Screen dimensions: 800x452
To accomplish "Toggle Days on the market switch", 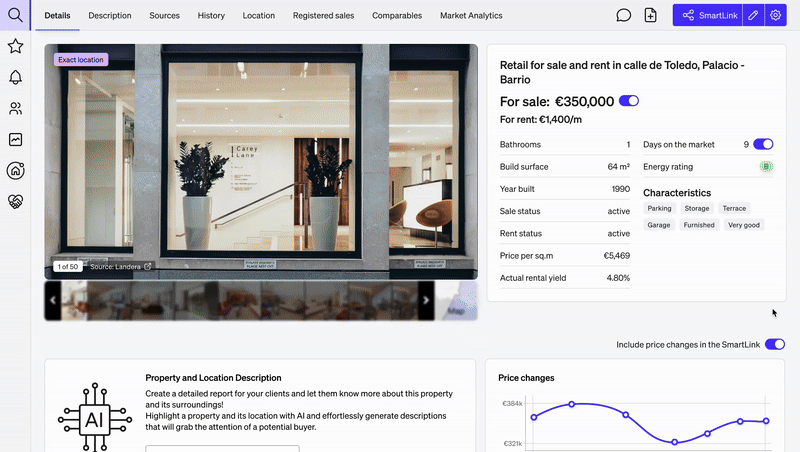I will pos(763,144).
